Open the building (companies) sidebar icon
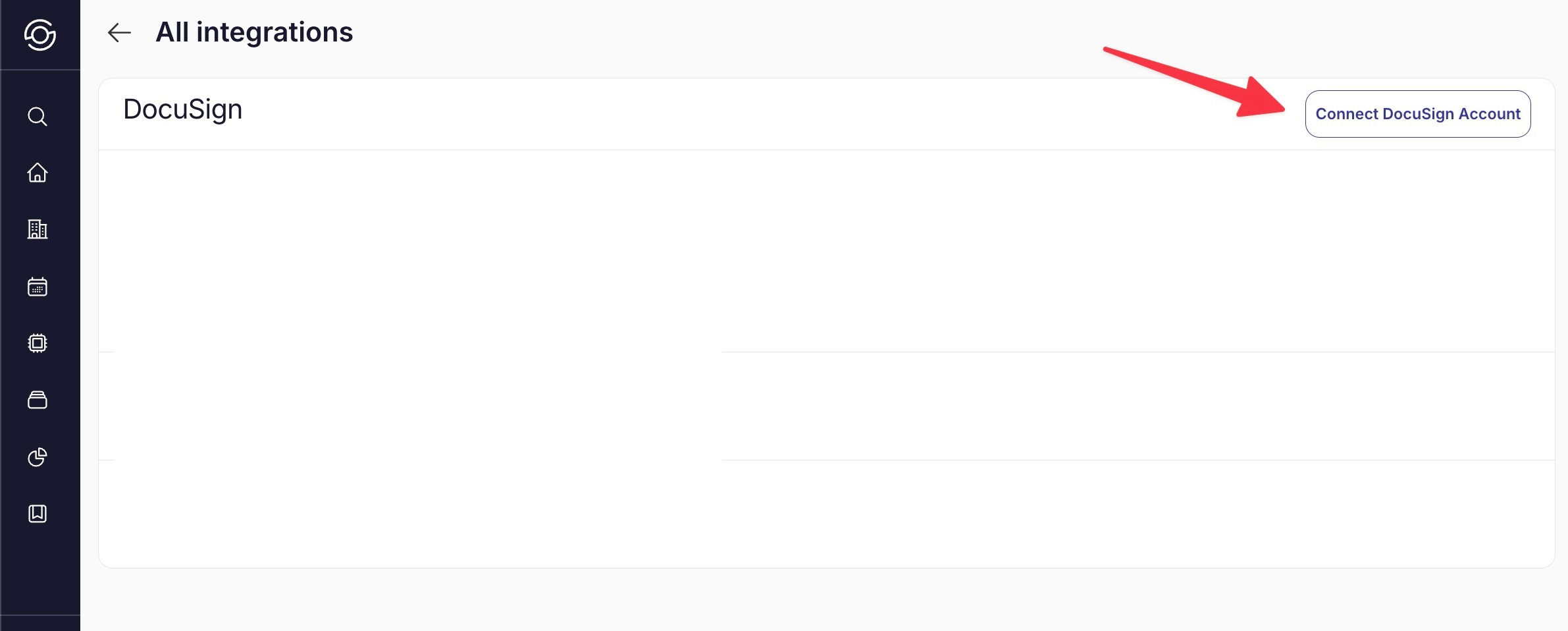The width and height of the screenshot is (1568, 631). (38, 229)
